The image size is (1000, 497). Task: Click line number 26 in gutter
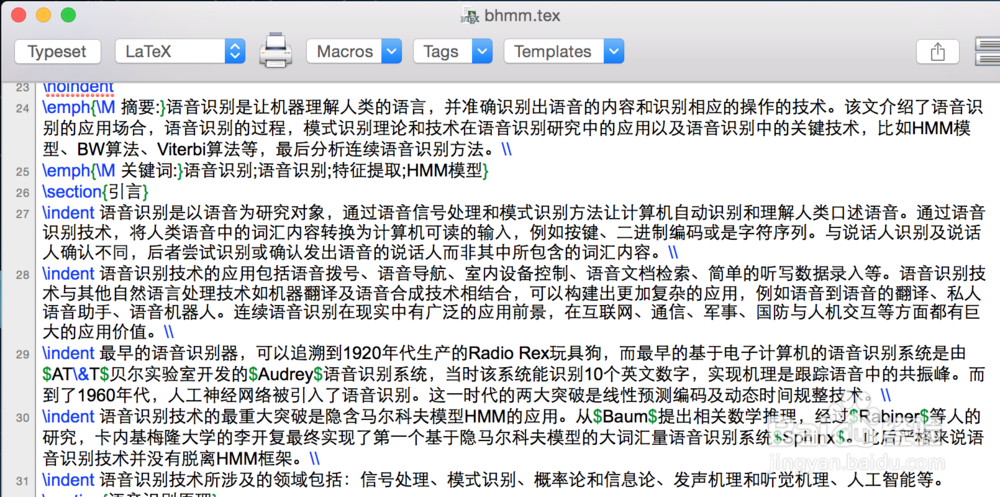[22, 192]
